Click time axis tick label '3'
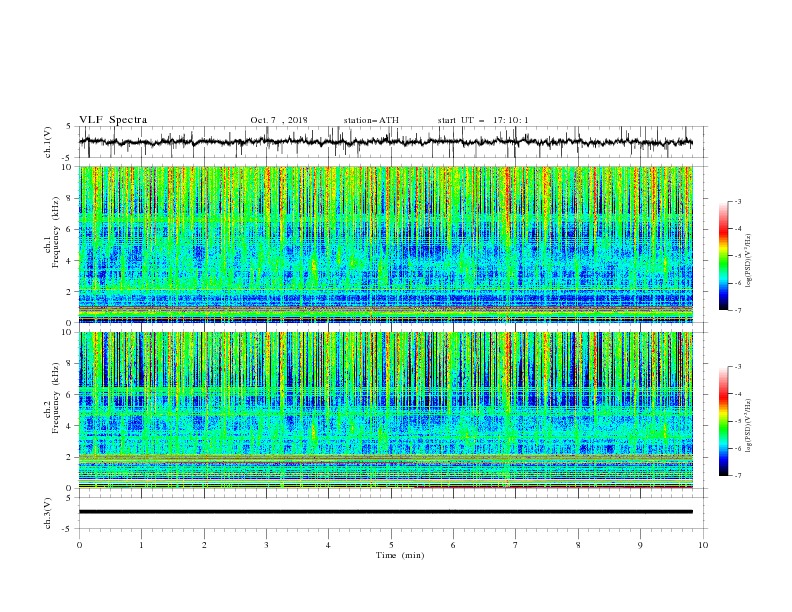792x612 pixels. [266, 545]
